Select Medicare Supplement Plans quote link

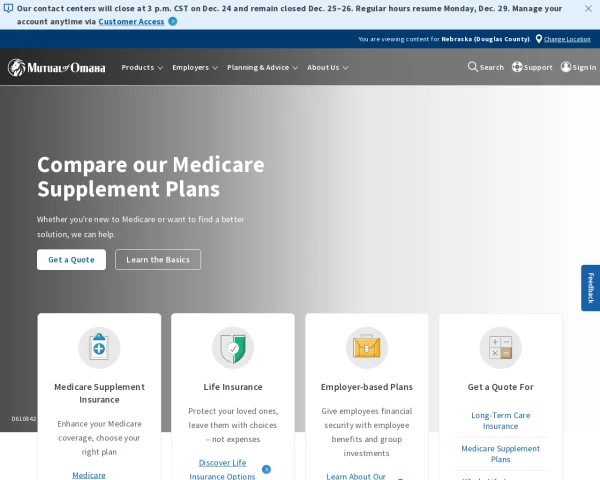point(501,454)
